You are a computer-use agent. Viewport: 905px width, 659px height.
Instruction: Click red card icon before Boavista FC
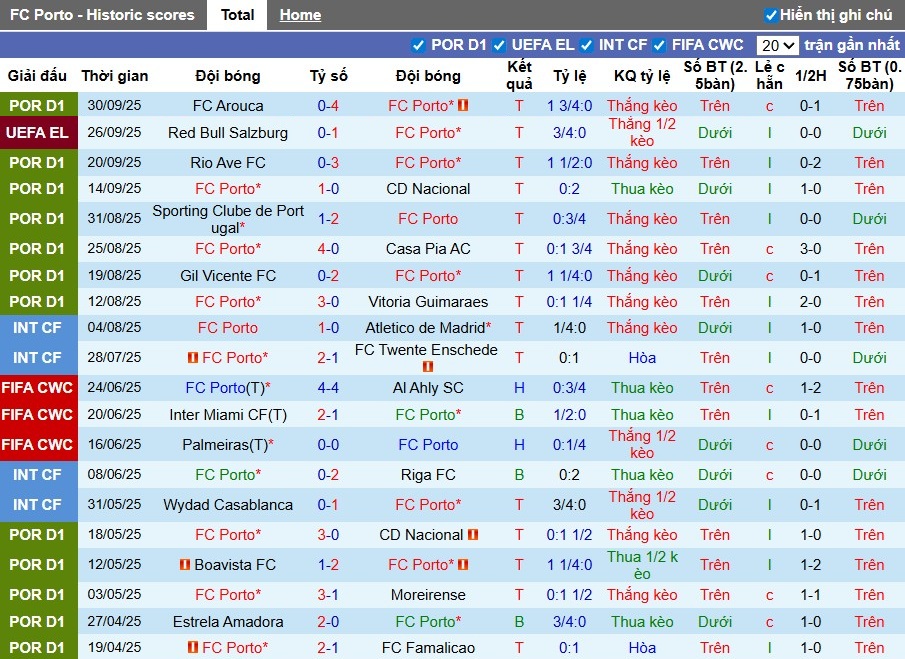coord(184,565)
